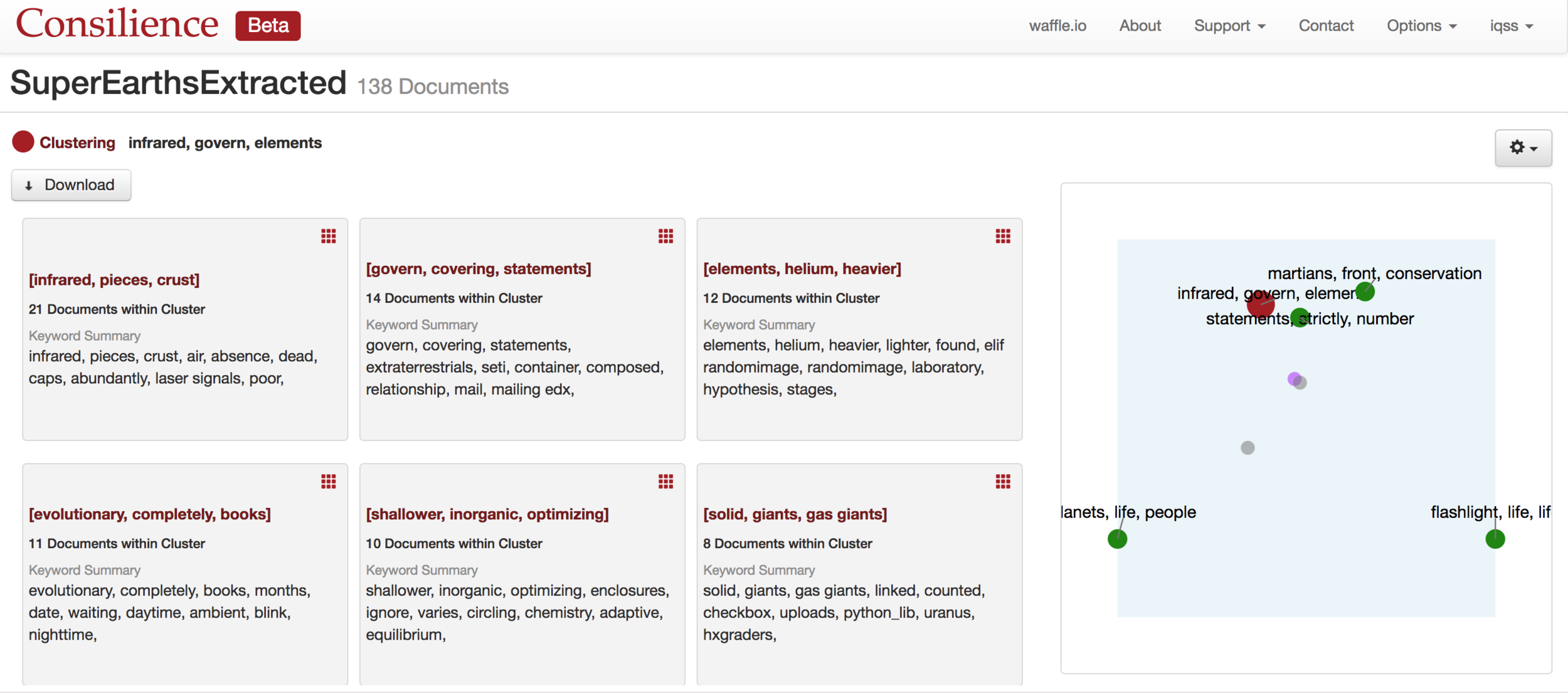
Task: Open the [solid, giants, gas giants] cluster
Action: (795, 514)
